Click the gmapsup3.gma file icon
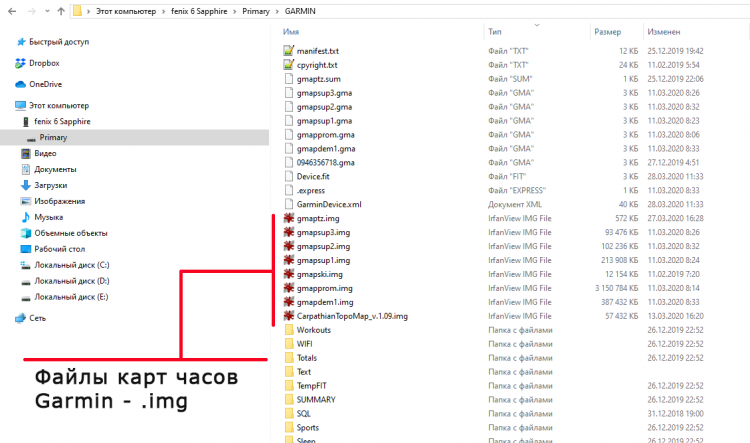Screen dimensions: 750x443 [288, 92]
